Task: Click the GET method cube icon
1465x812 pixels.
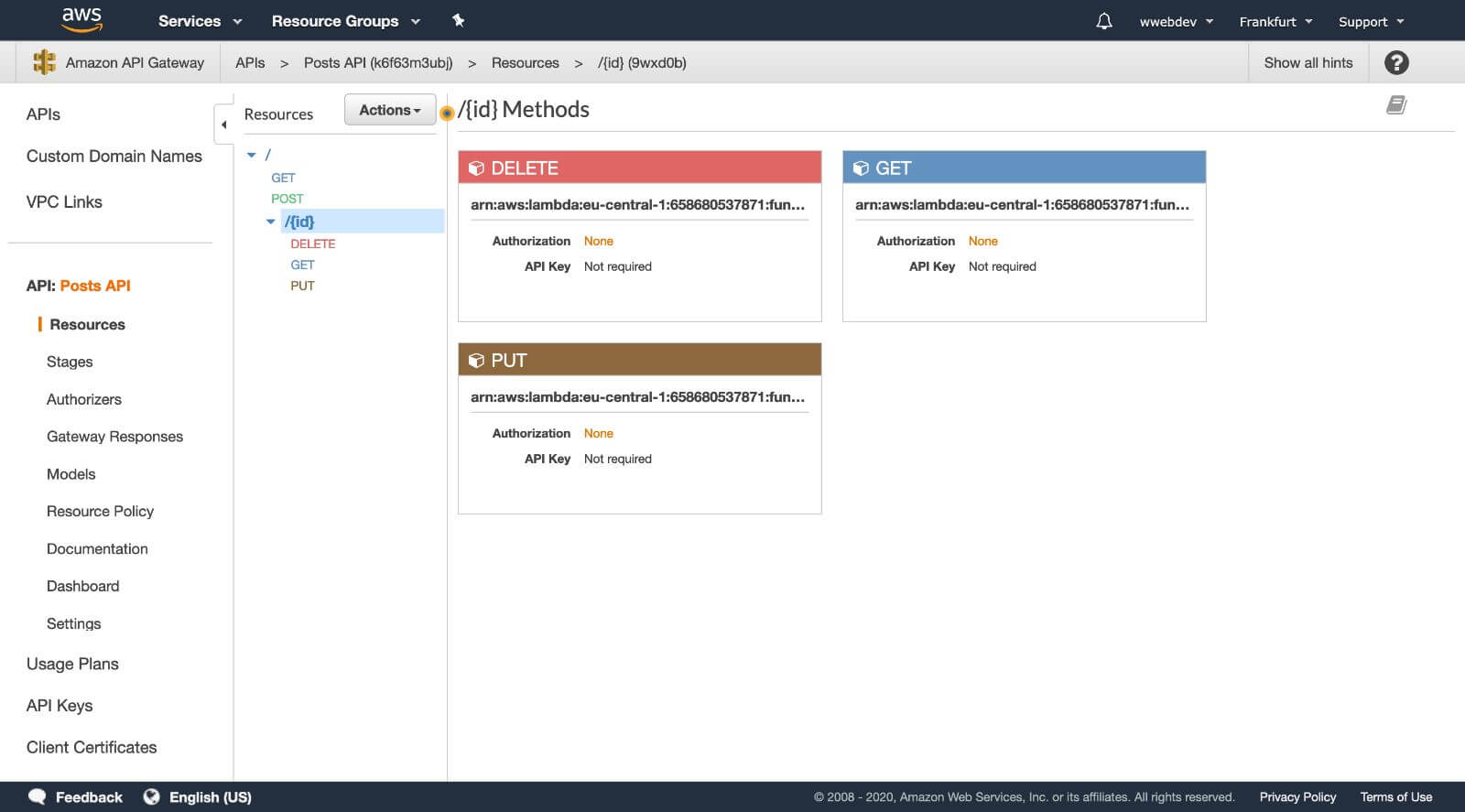Action: coord(861,168)
